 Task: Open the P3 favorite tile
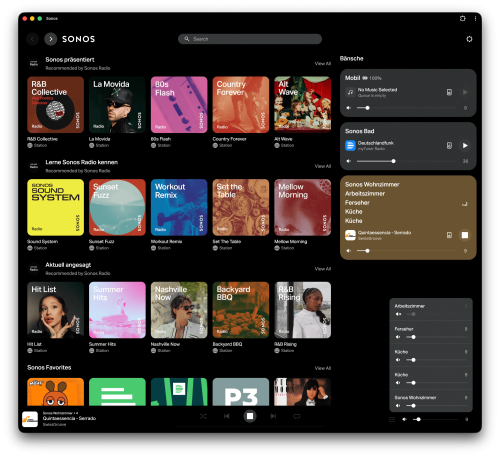coord(241,392)
